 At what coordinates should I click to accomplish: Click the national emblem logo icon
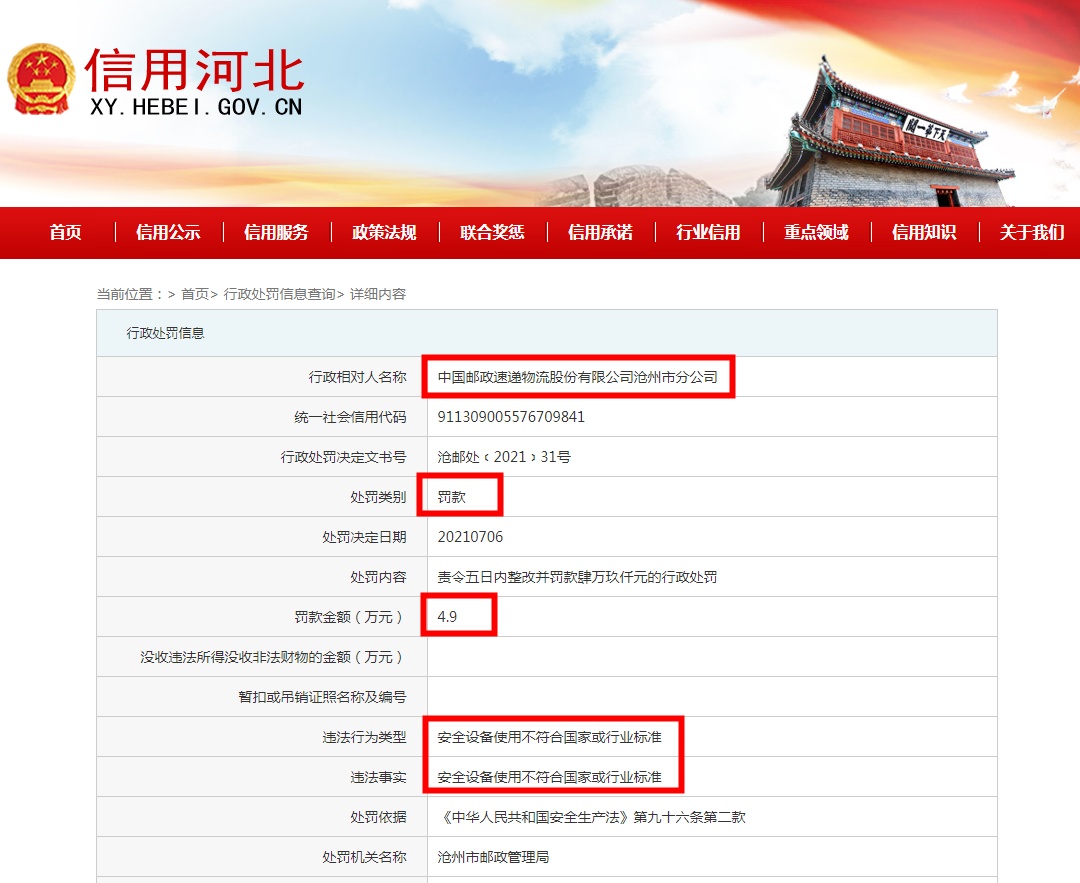[x=41, y=79]
